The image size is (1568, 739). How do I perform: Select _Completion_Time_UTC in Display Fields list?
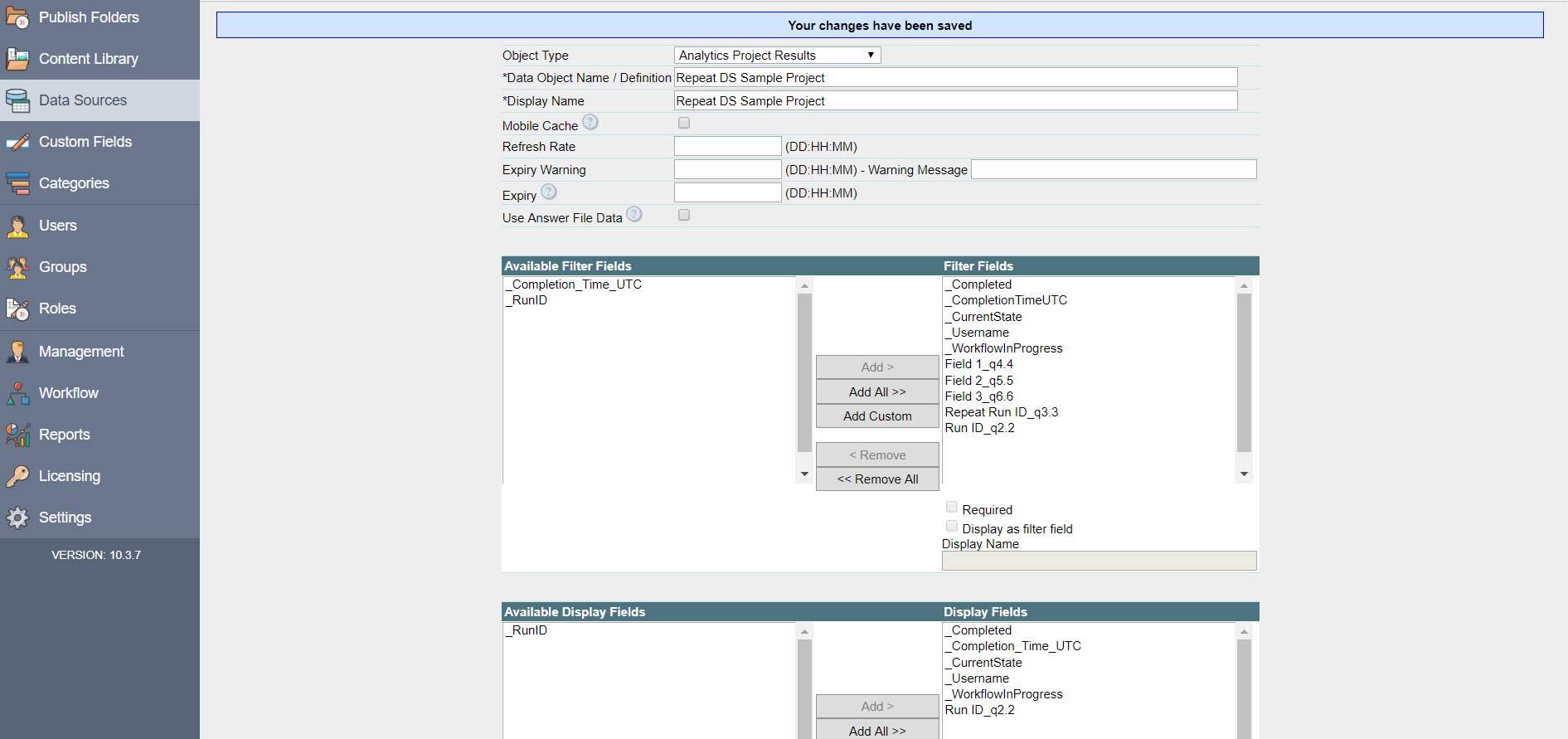tap(1013, 646)
